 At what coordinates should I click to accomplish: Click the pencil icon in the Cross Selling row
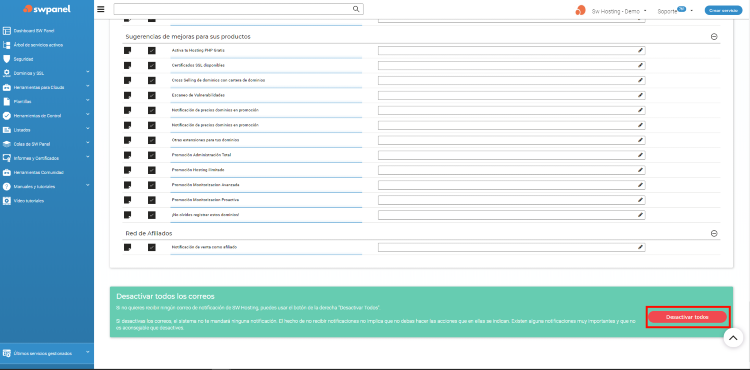[x=640, y=80]
